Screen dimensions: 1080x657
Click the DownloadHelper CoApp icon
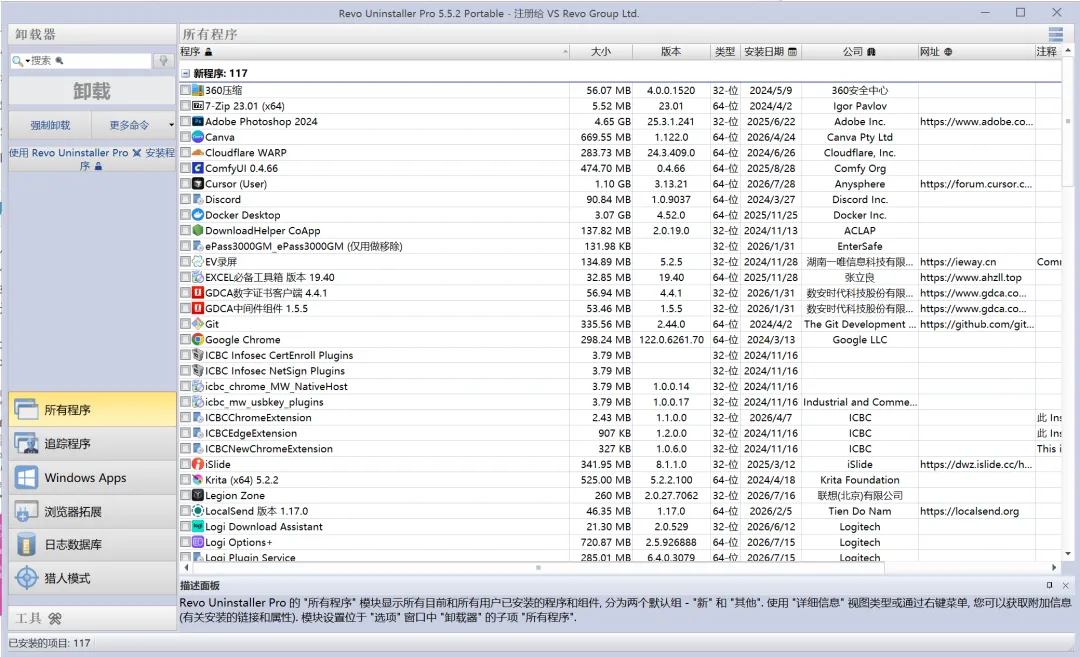coord(198,231)
